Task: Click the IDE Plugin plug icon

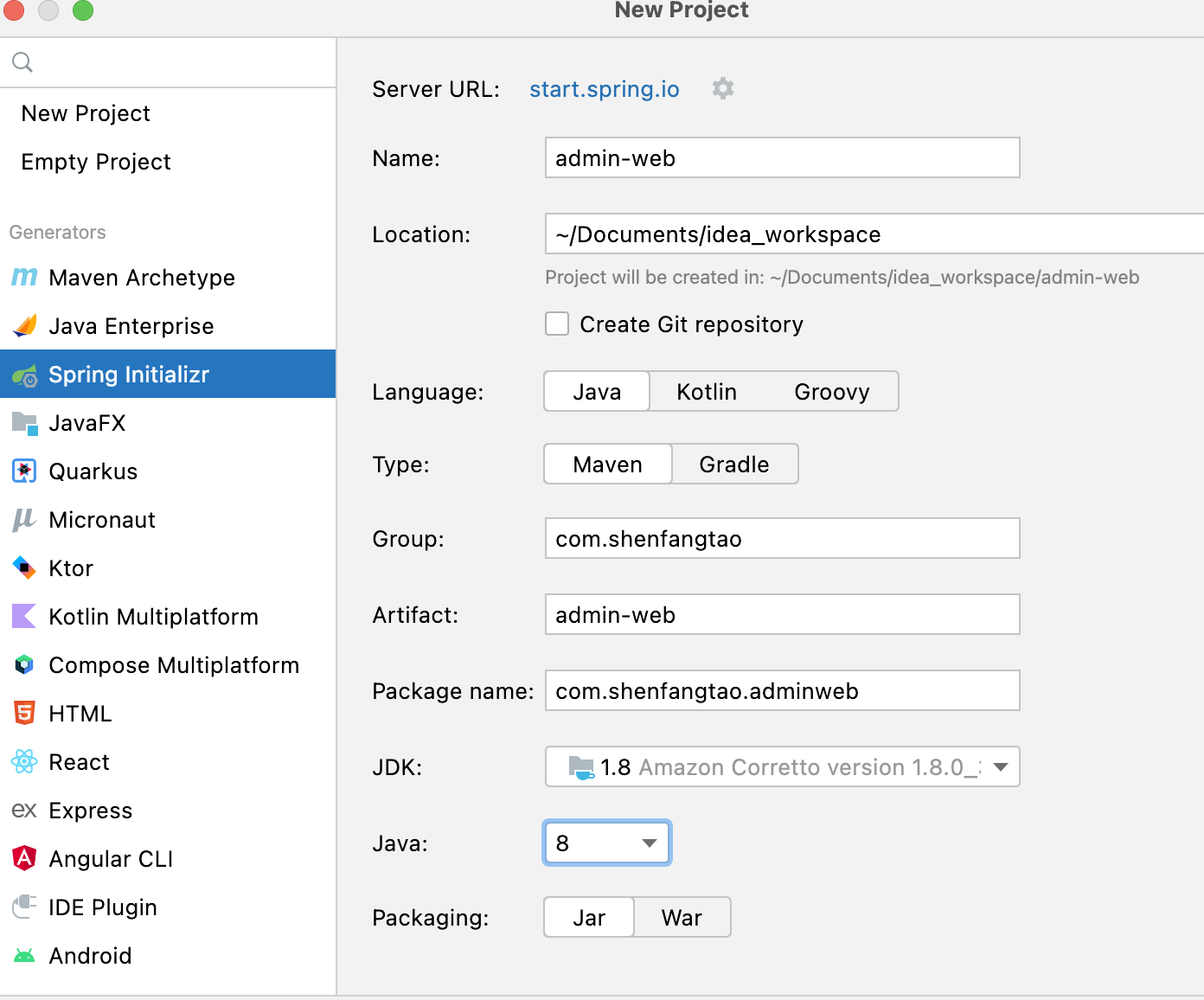Action: tap(24, 907)
